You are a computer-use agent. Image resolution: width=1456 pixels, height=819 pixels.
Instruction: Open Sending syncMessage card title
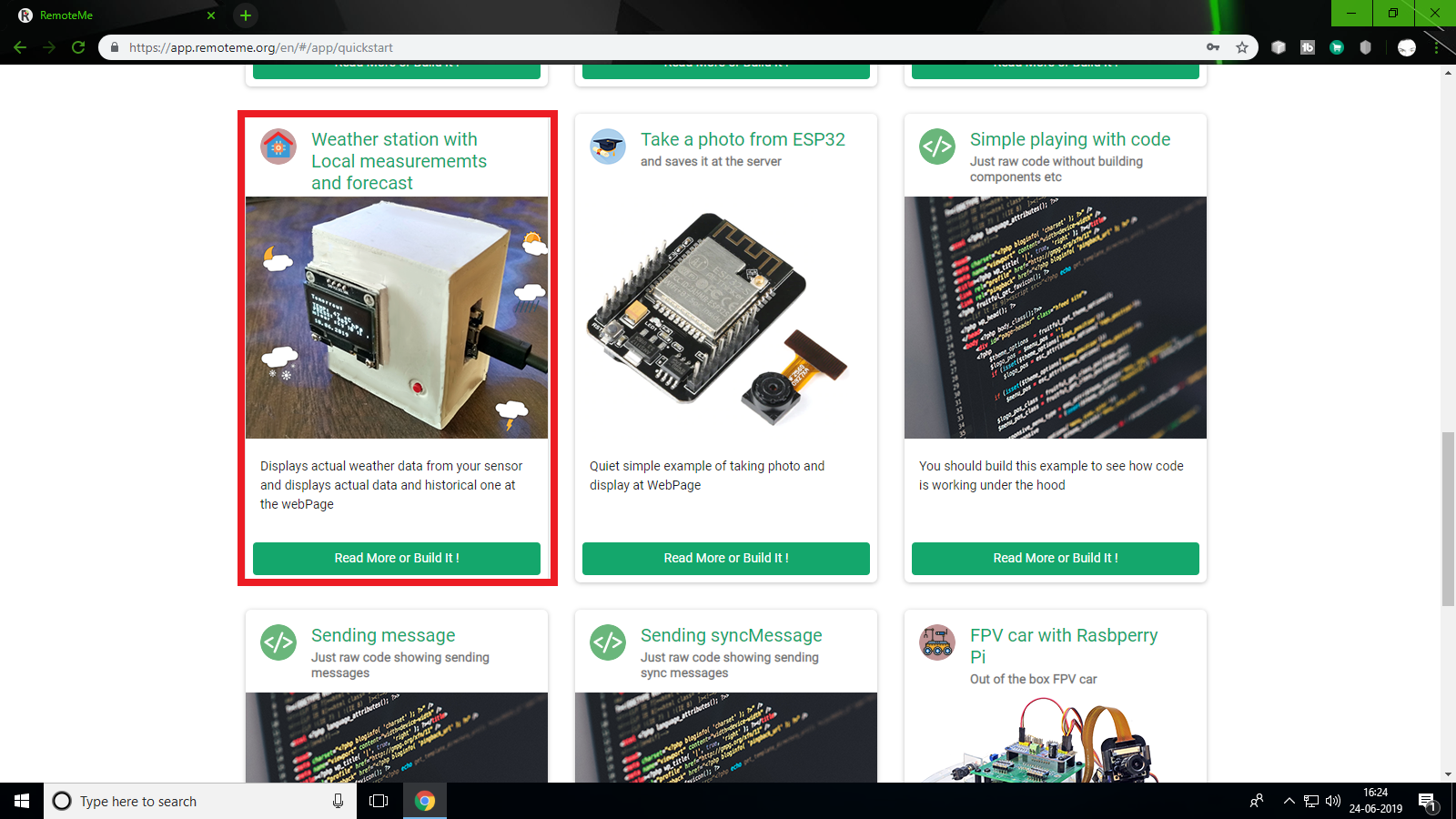point(731,635)
